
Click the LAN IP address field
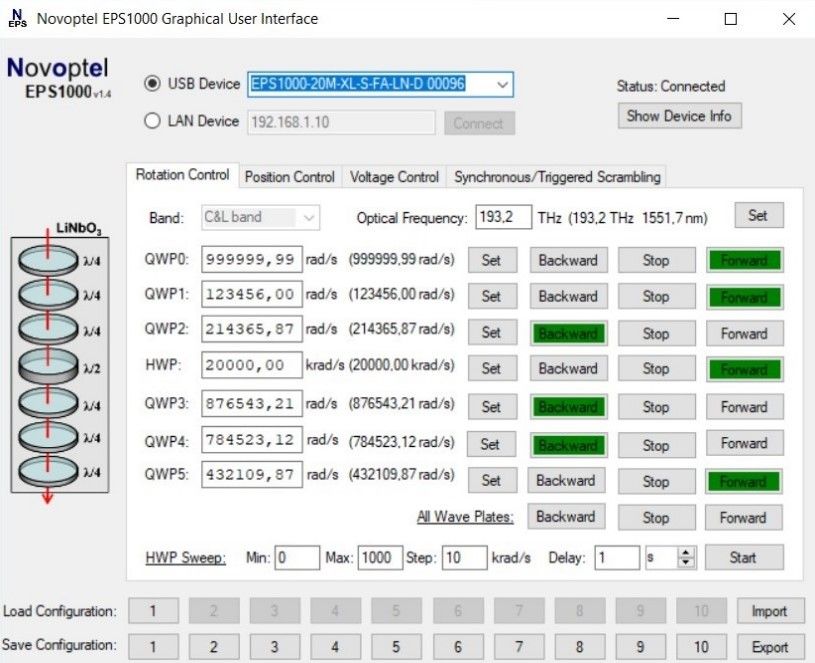[341, 123]
